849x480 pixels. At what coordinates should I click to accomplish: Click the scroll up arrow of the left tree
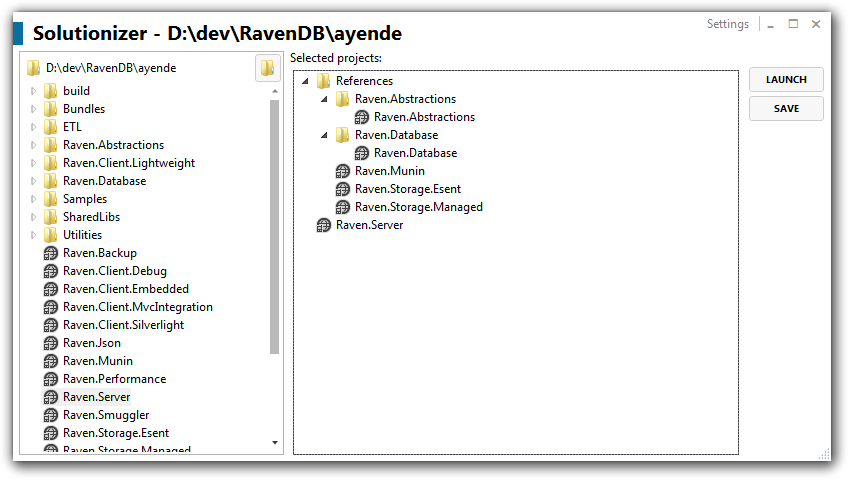(275, 91)
